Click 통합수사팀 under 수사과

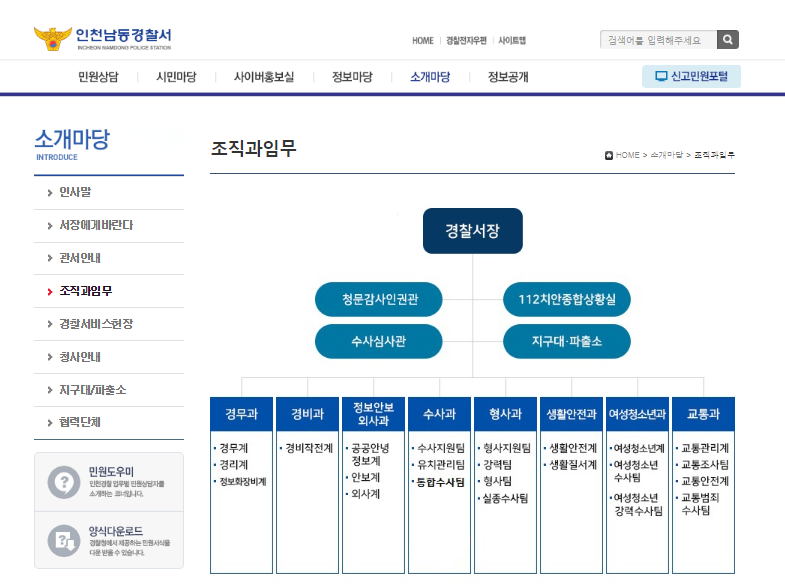click(x=441, y=482)
